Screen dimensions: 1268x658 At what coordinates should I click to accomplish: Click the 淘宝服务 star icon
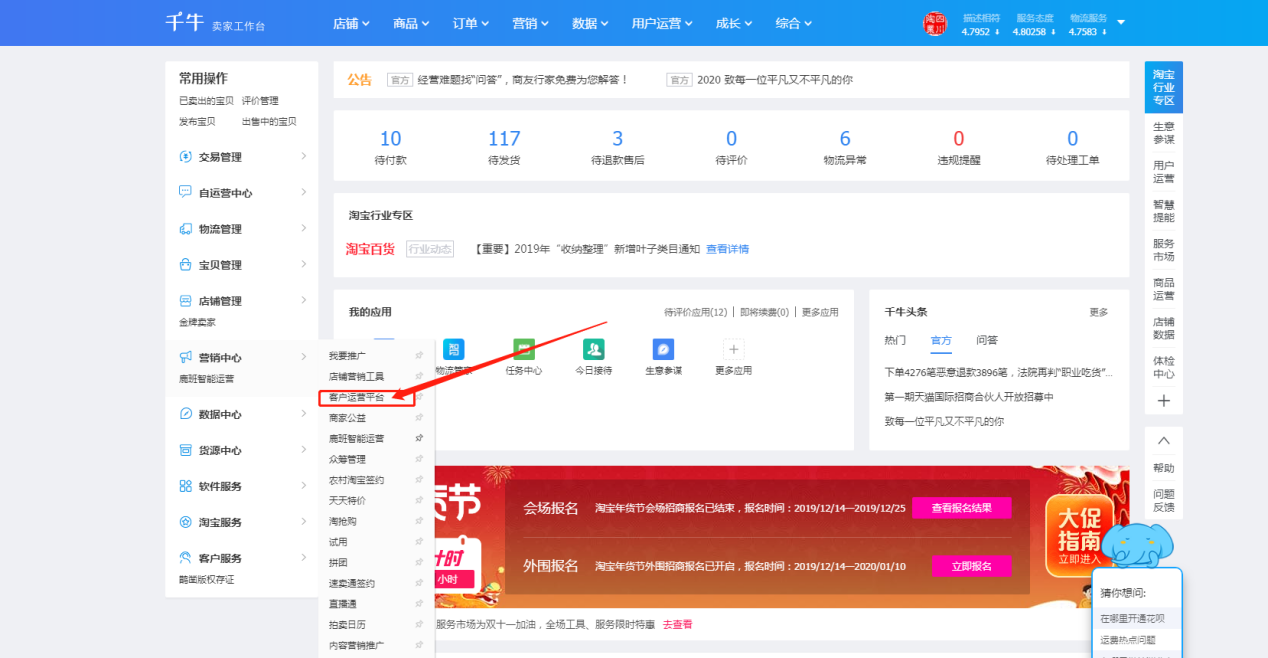(x=185, y=522)
